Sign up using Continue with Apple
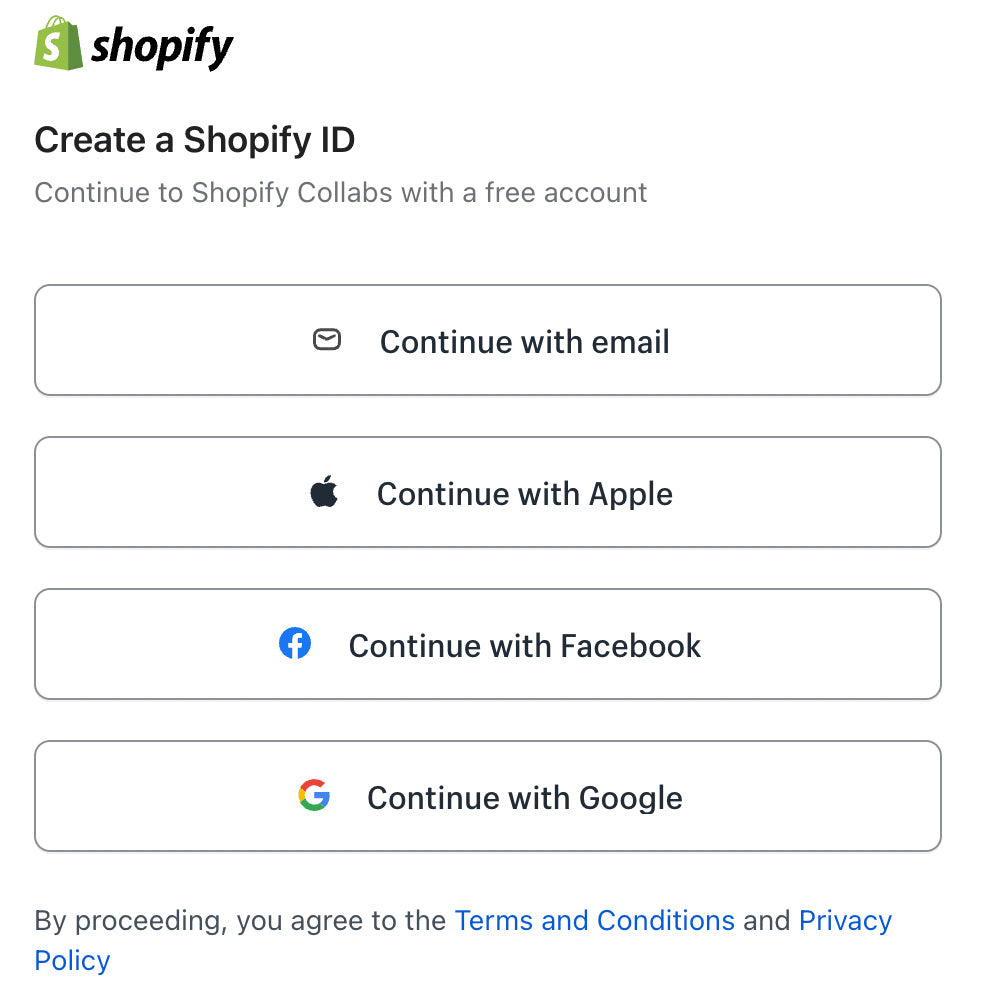This screenshot has width=982, height=982. (524, 494)
